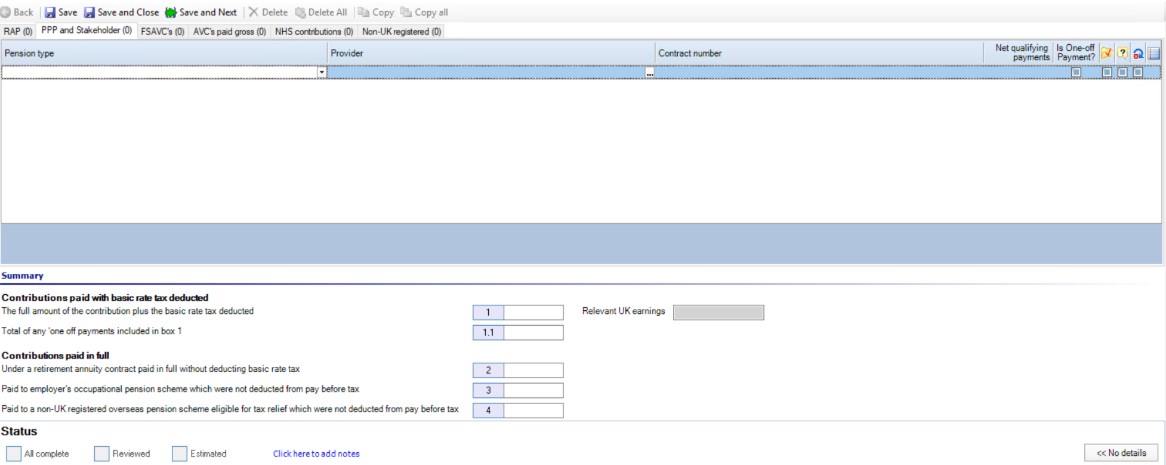
Task: Sort by Contract number column header
Action: [819, 53]
